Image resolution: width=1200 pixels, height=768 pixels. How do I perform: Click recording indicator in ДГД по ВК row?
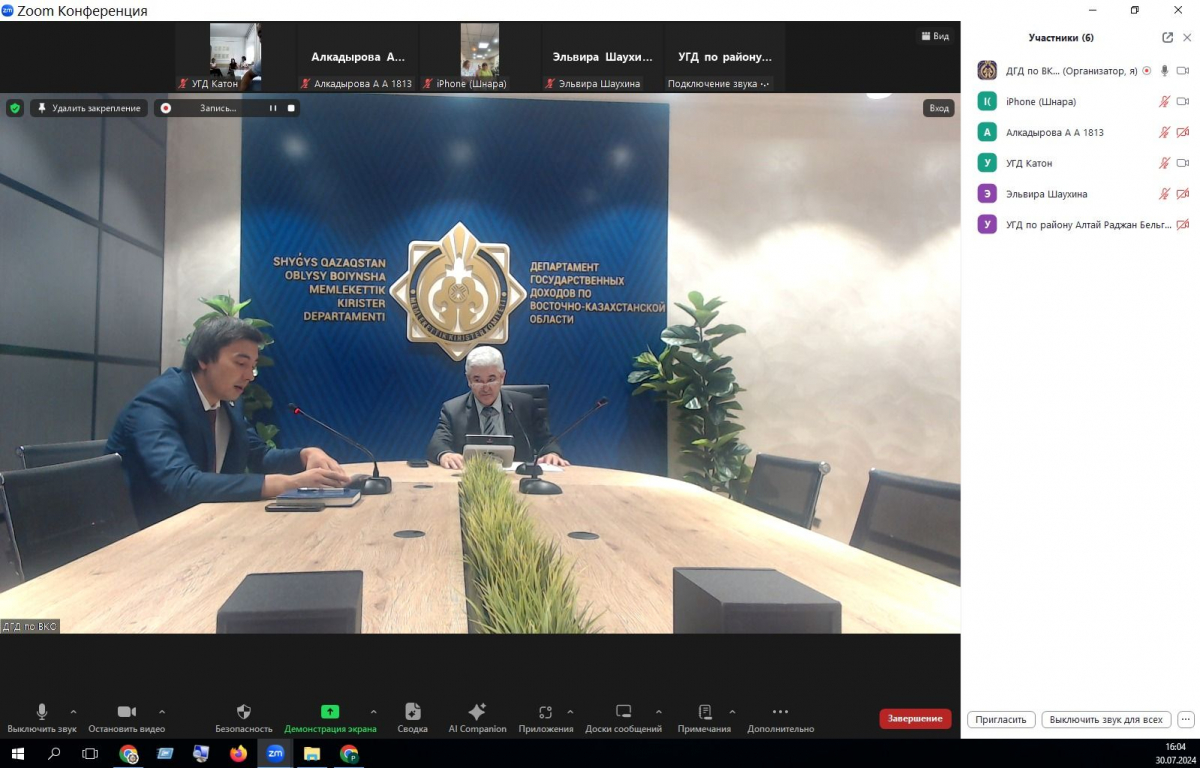(1147, 71)
